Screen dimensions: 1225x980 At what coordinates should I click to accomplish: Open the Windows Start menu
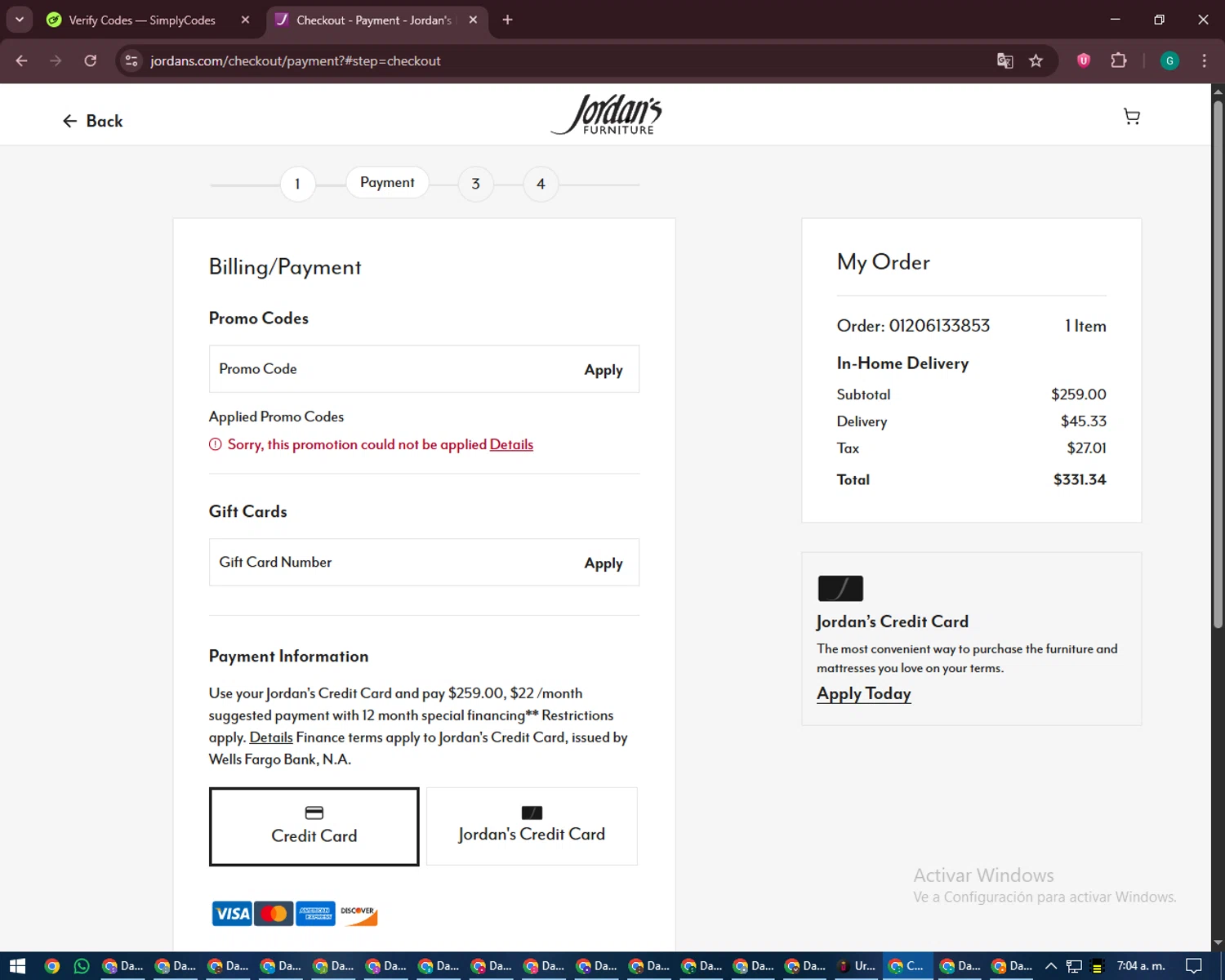(18, 966)
